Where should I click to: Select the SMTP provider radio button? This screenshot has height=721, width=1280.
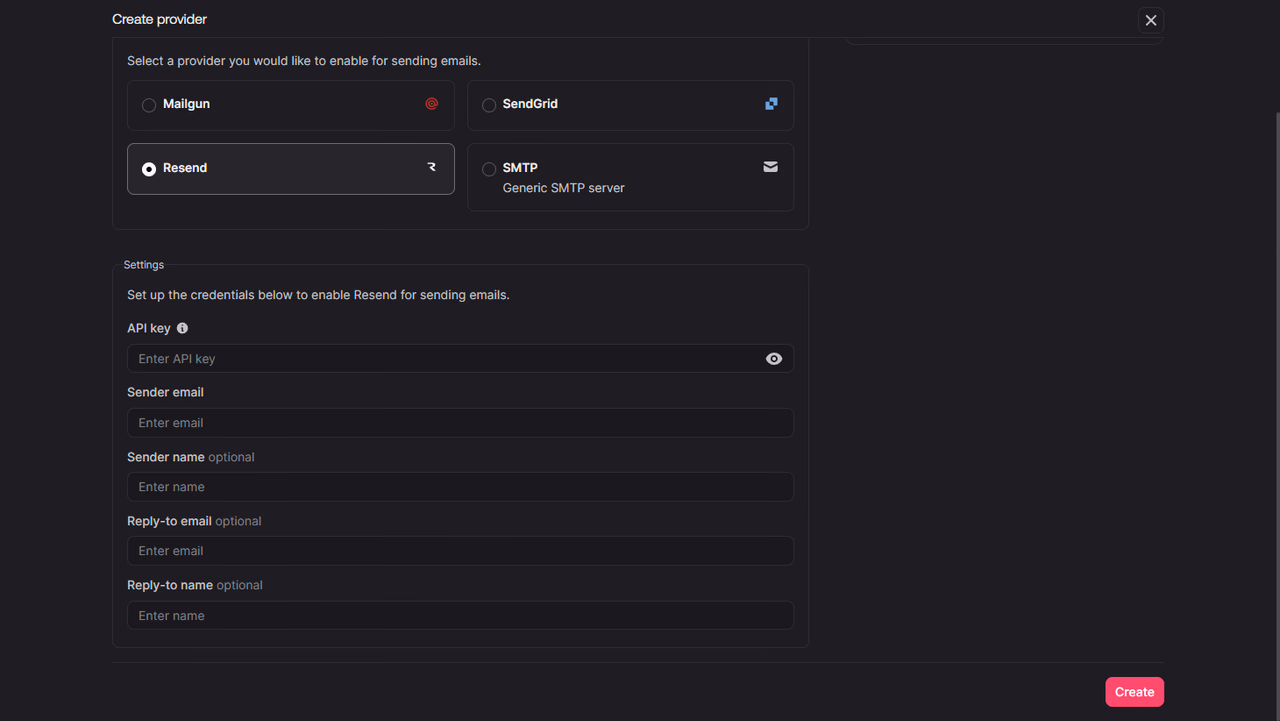click(x=489, y=169)
